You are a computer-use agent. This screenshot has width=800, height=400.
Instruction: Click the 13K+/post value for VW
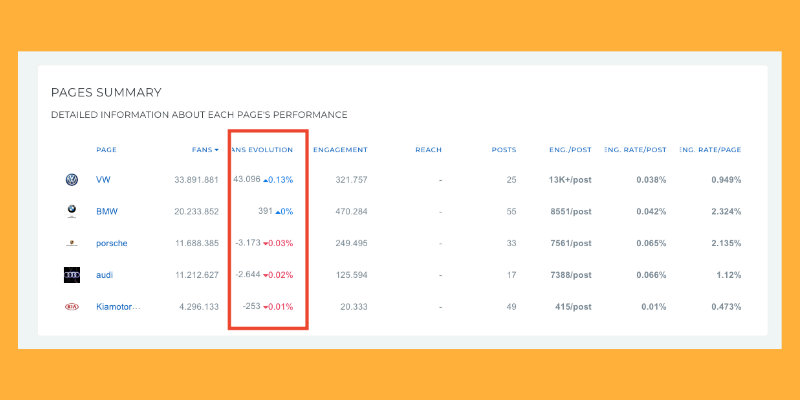coord(571,180)
